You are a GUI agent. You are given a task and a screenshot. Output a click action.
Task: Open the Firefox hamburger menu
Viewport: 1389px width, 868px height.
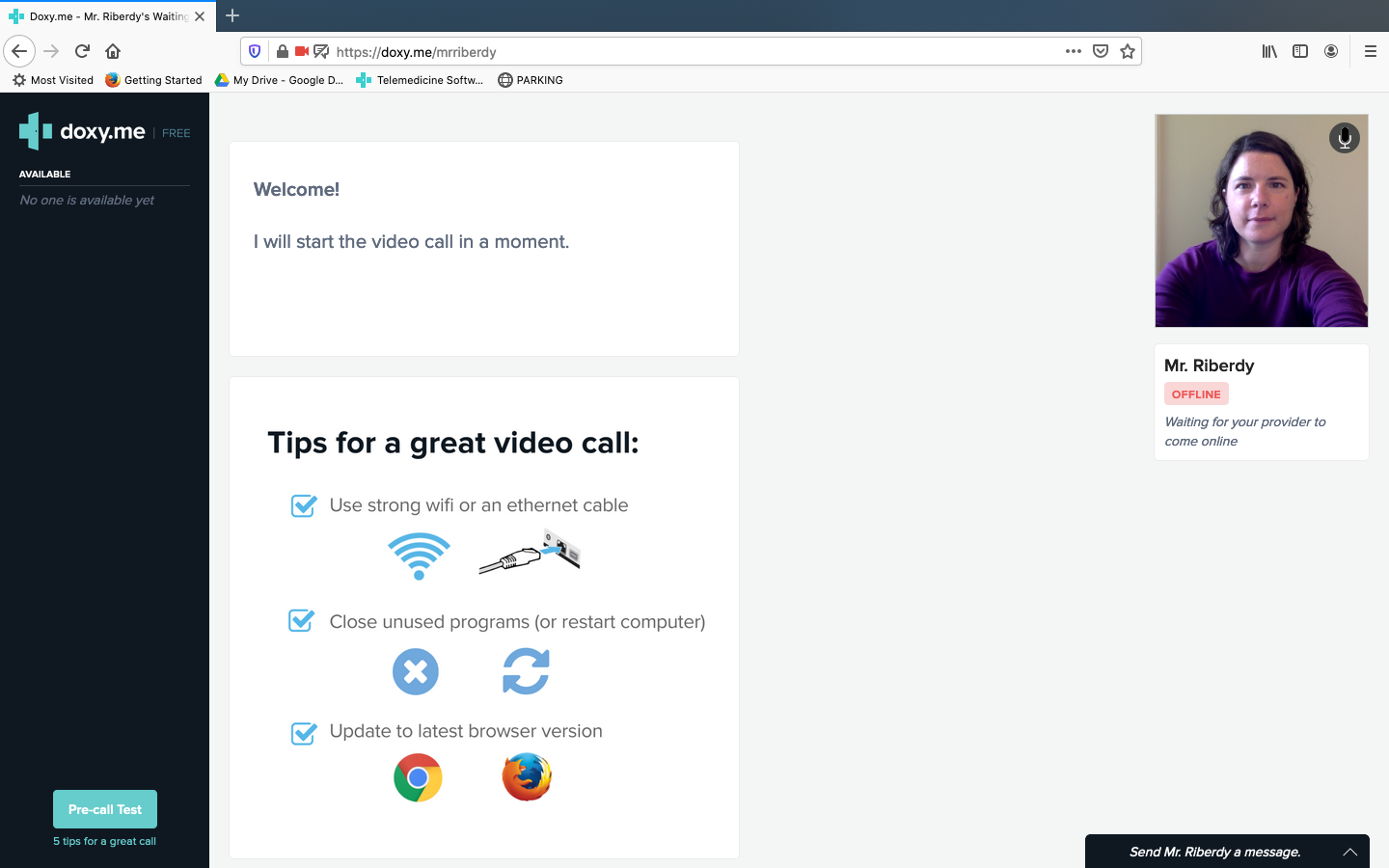[x=1370, y=51]
